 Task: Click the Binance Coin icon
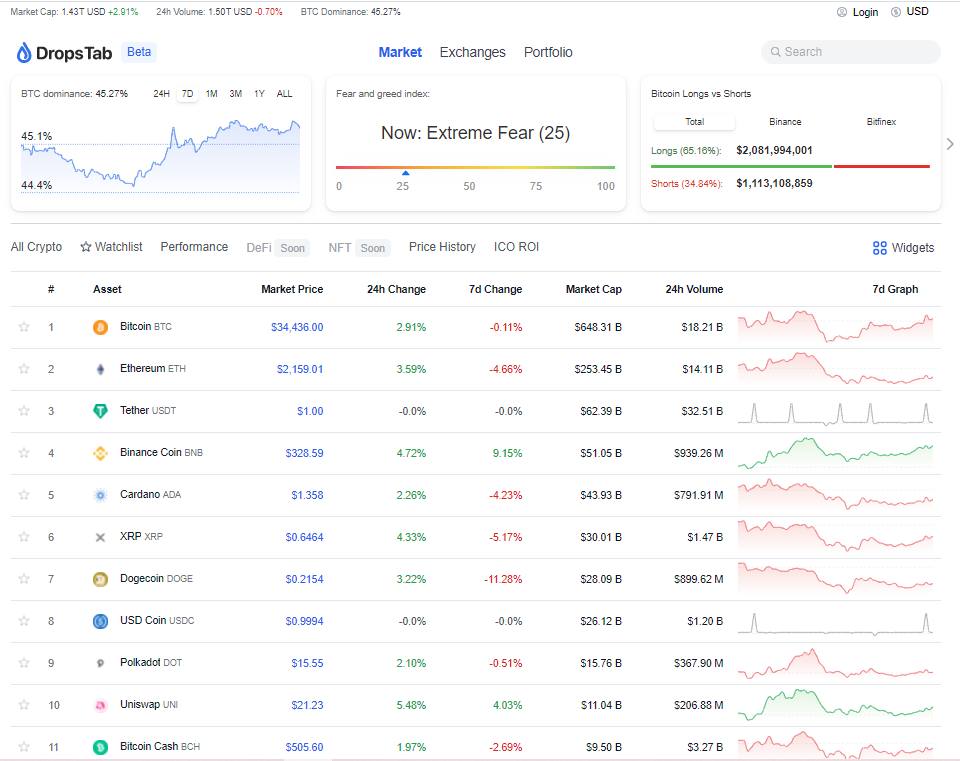coord(100,453)
